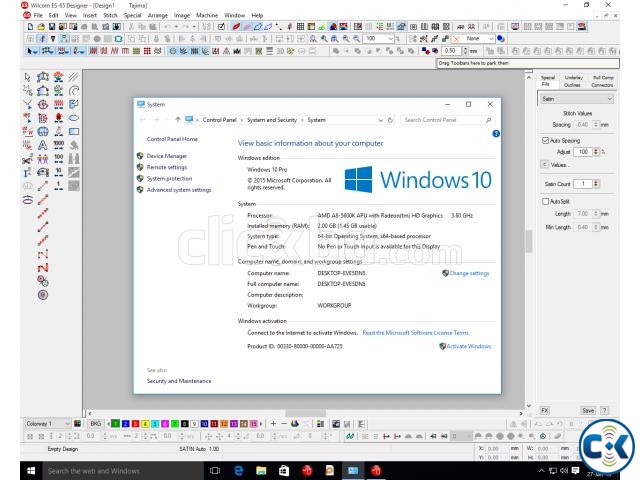Open Advanced system settings
This screenshot has width=640, height=480.
(x=179, y=190)
